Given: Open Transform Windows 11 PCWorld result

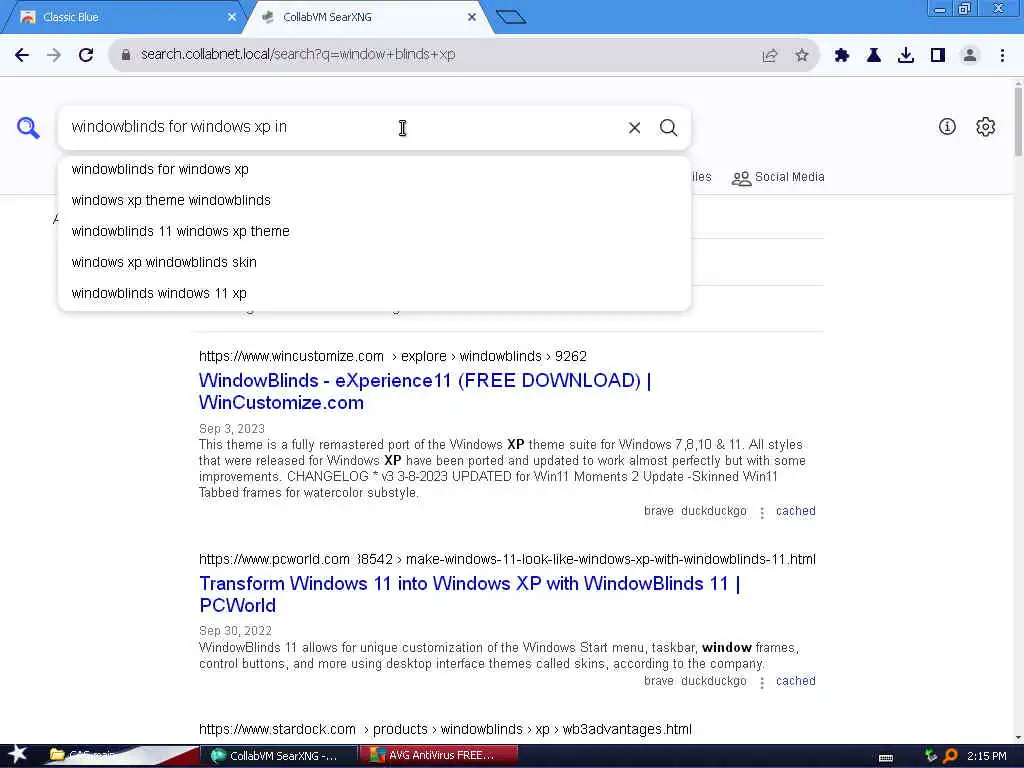Looking at the screenshot, I should [470, 594].
